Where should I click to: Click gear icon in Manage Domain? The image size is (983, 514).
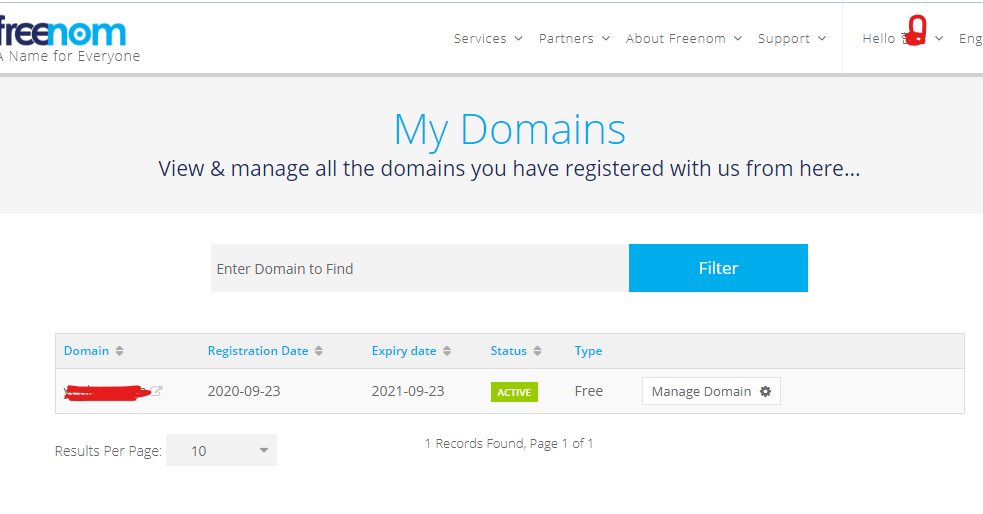(x=765, y=391)
